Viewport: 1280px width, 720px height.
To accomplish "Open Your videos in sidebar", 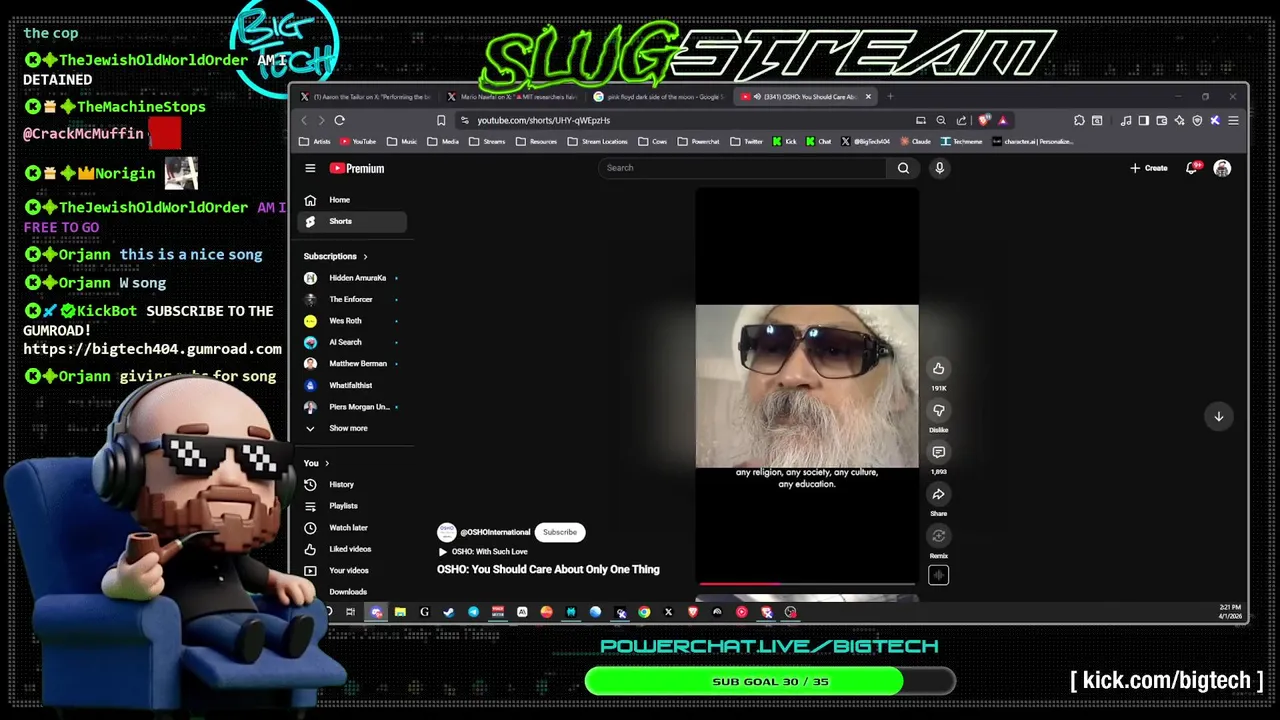I will pyautogui.click(x=351, y=570).
